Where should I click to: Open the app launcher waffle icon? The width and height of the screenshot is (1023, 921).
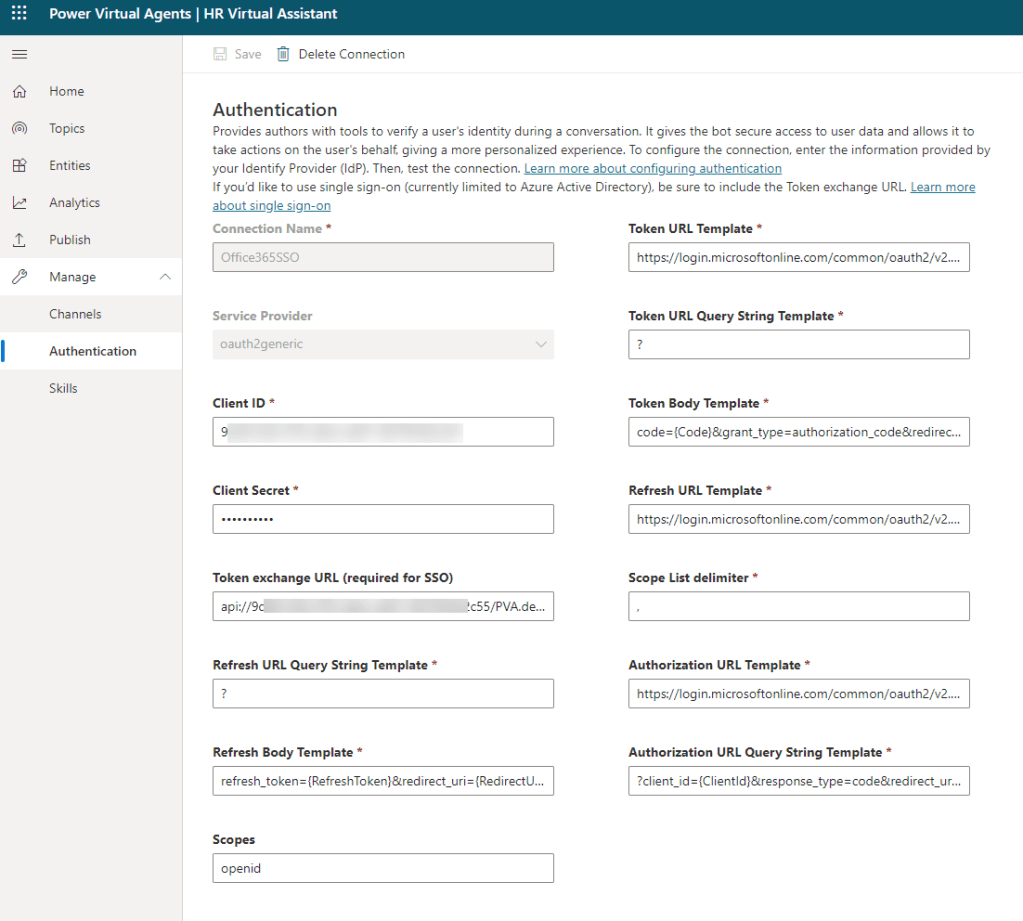19,14
